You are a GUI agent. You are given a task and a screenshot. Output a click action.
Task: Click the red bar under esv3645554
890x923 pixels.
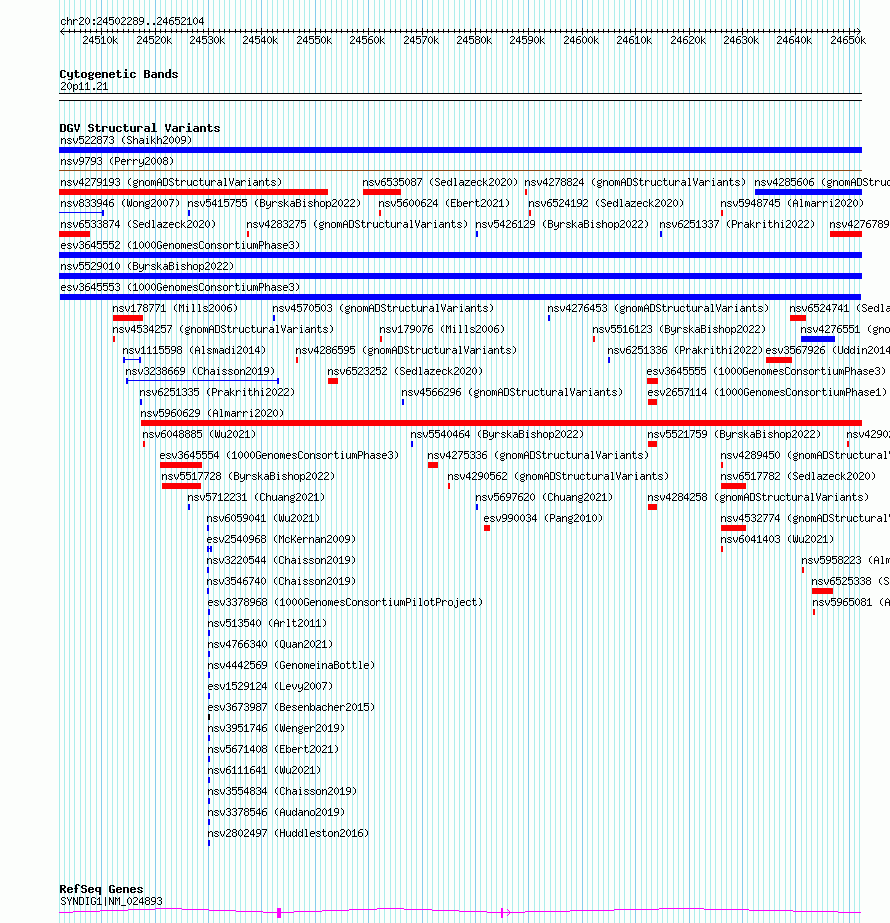coord(181,465)
